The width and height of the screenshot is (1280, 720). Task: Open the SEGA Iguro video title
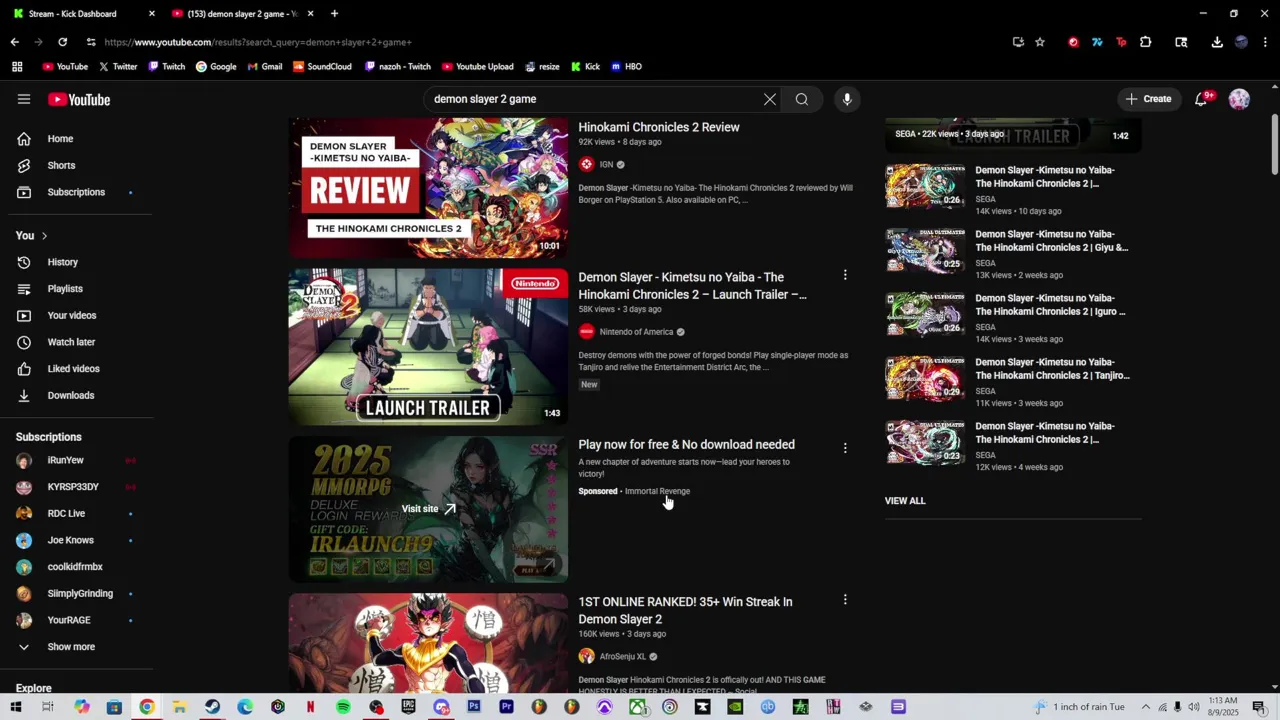click(x=1052, y=305)
